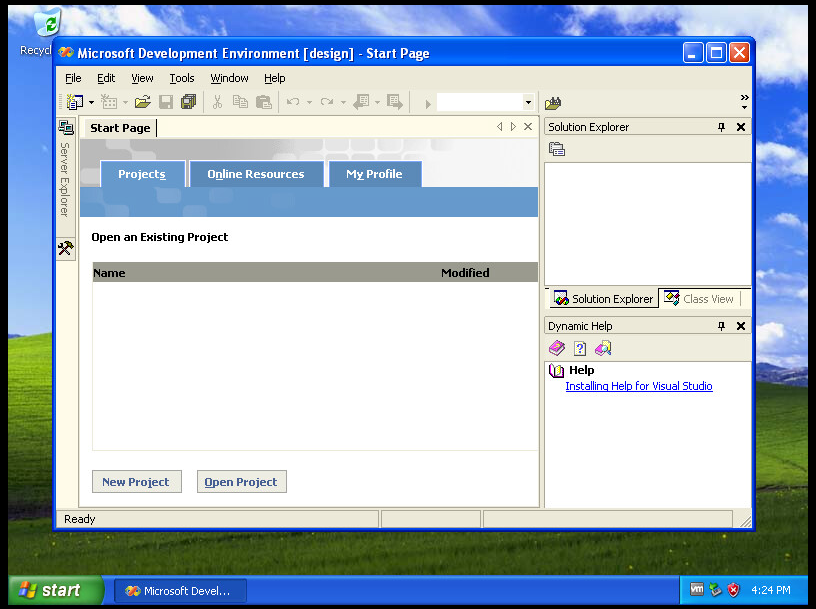Screen dimensions: 816x609
Task: Click the Save floppy disk icon
Action: (x=166, y=102)
